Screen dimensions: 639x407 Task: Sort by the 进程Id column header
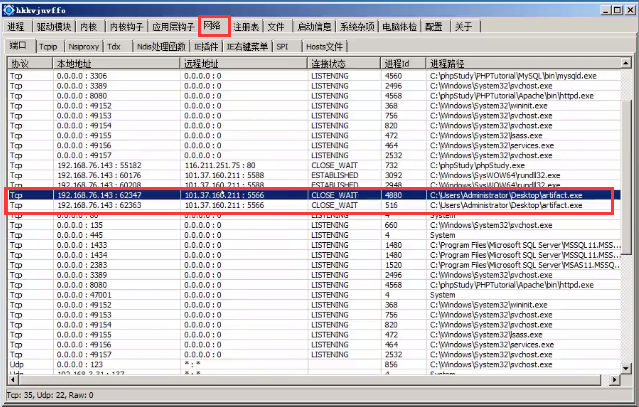pyautogui.click(x=405, y=63)
